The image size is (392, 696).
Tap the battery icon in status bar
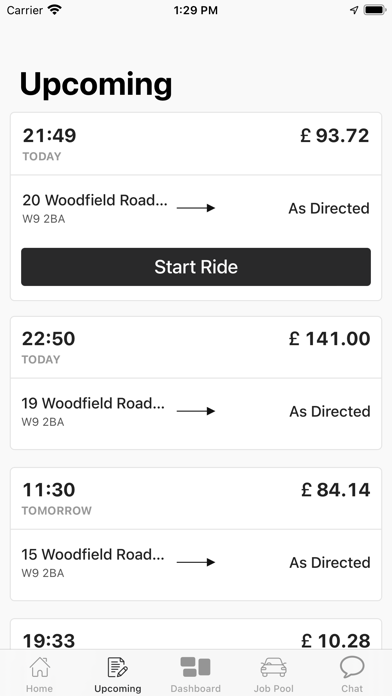pos(375,10)
